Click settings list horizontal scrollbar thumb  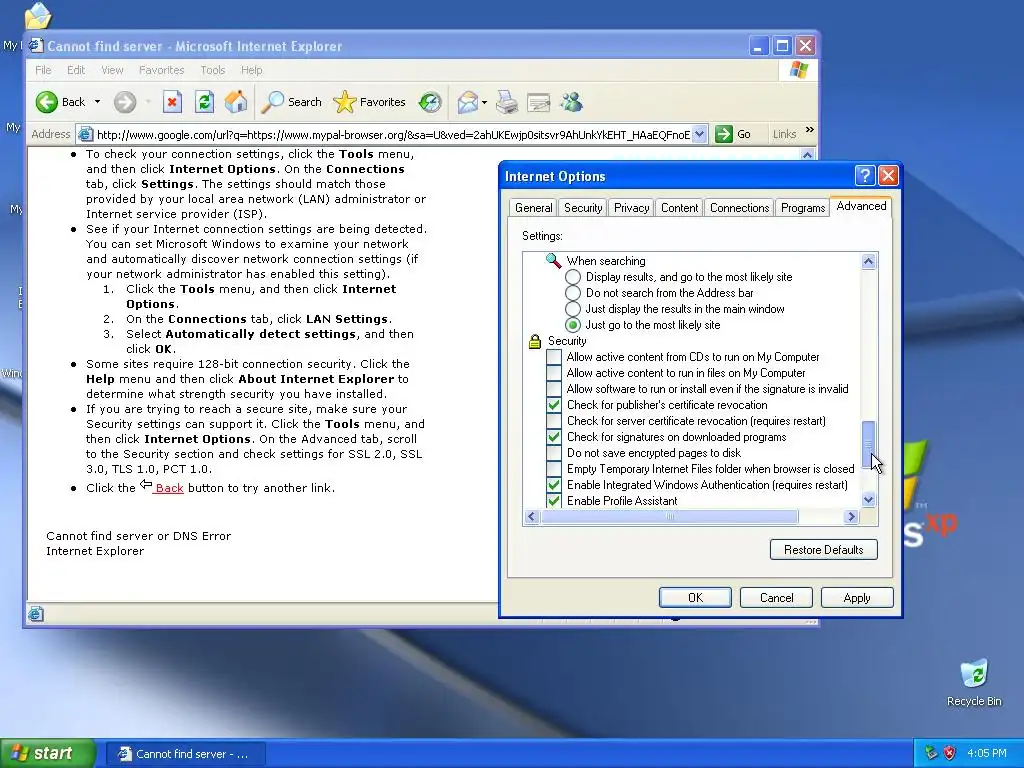click(x=669, y=517)
